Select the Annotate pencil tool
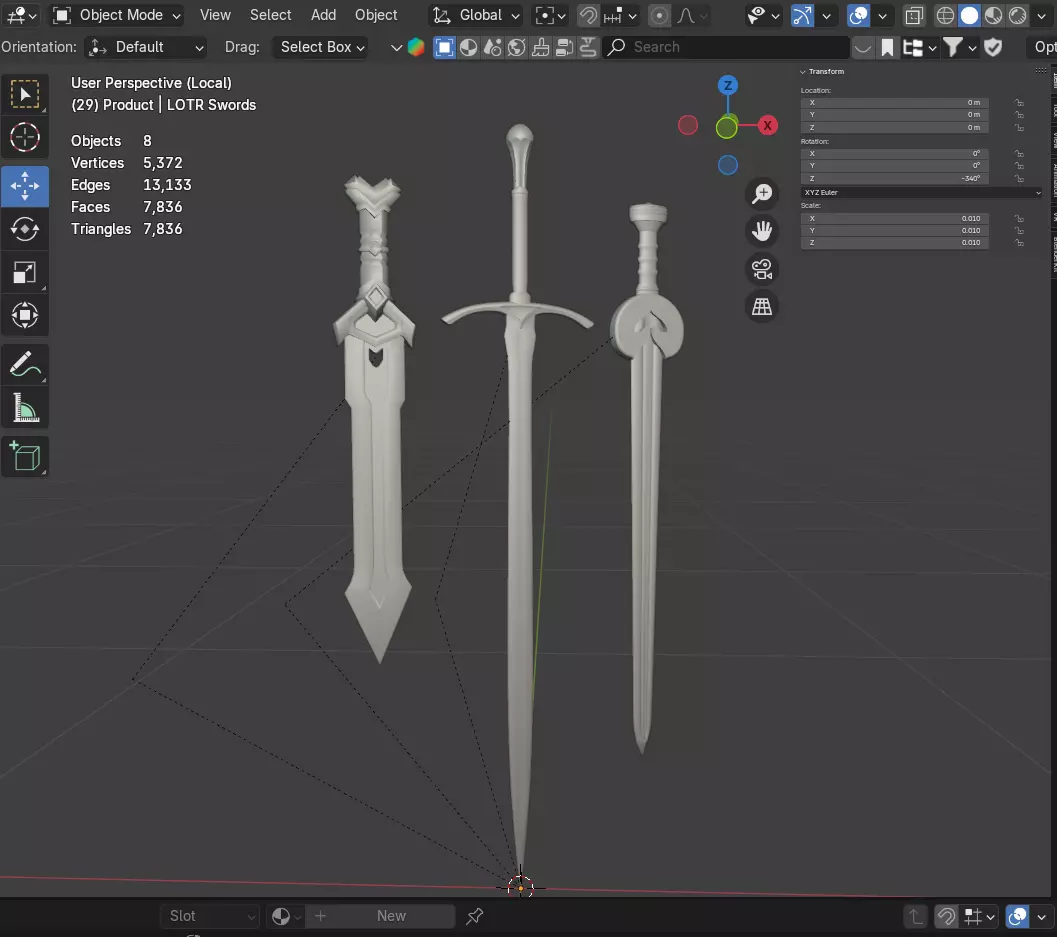1057x937 pixels. 25,365
